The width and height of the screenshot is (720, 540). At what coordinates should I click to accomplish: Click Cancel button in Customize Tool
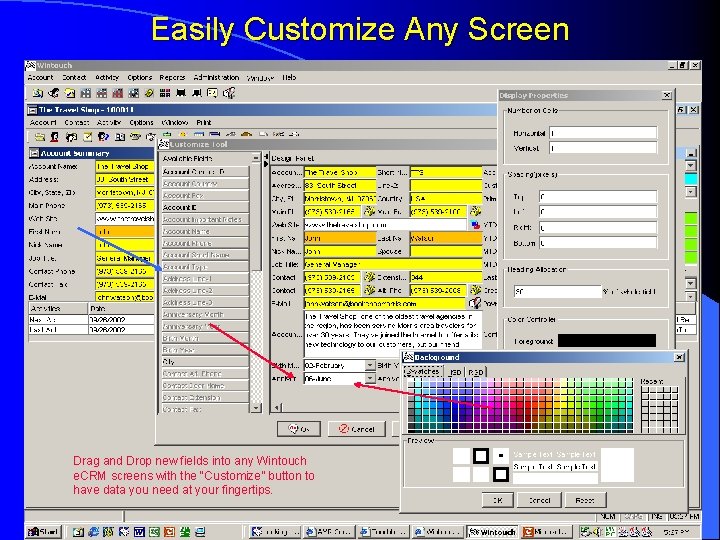357,429
